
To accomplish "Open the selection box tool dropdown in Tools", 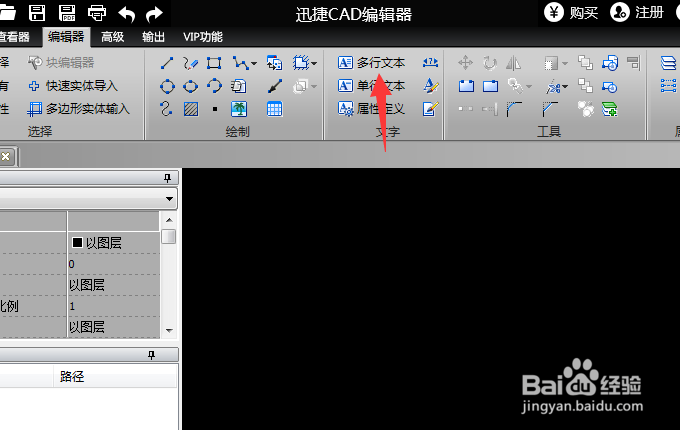I will [x=565, y=64].
